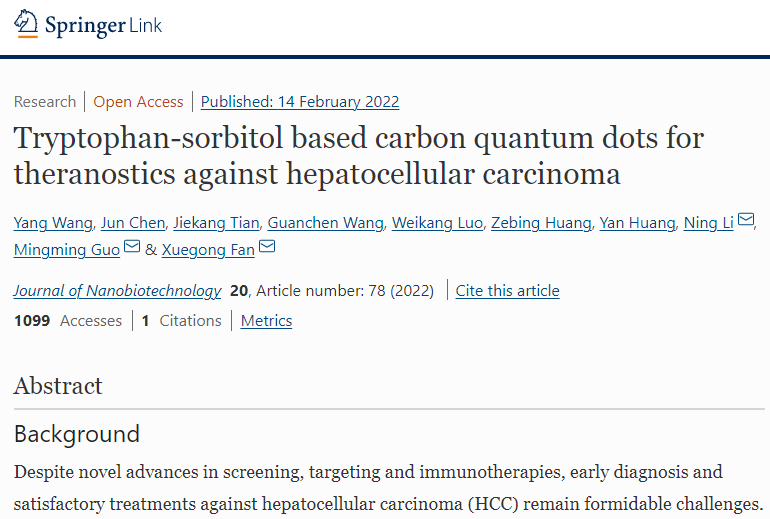The height and width of the screenshot is (519, 770).
Task: Open Mingming Guo author details
Action: [66, 249]
